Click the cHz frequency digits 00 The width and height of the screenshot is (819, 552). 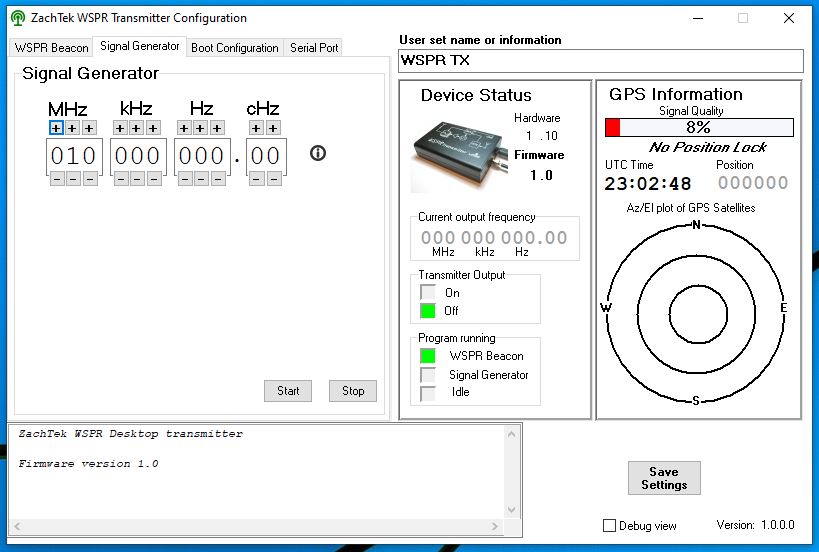(266, 156)
